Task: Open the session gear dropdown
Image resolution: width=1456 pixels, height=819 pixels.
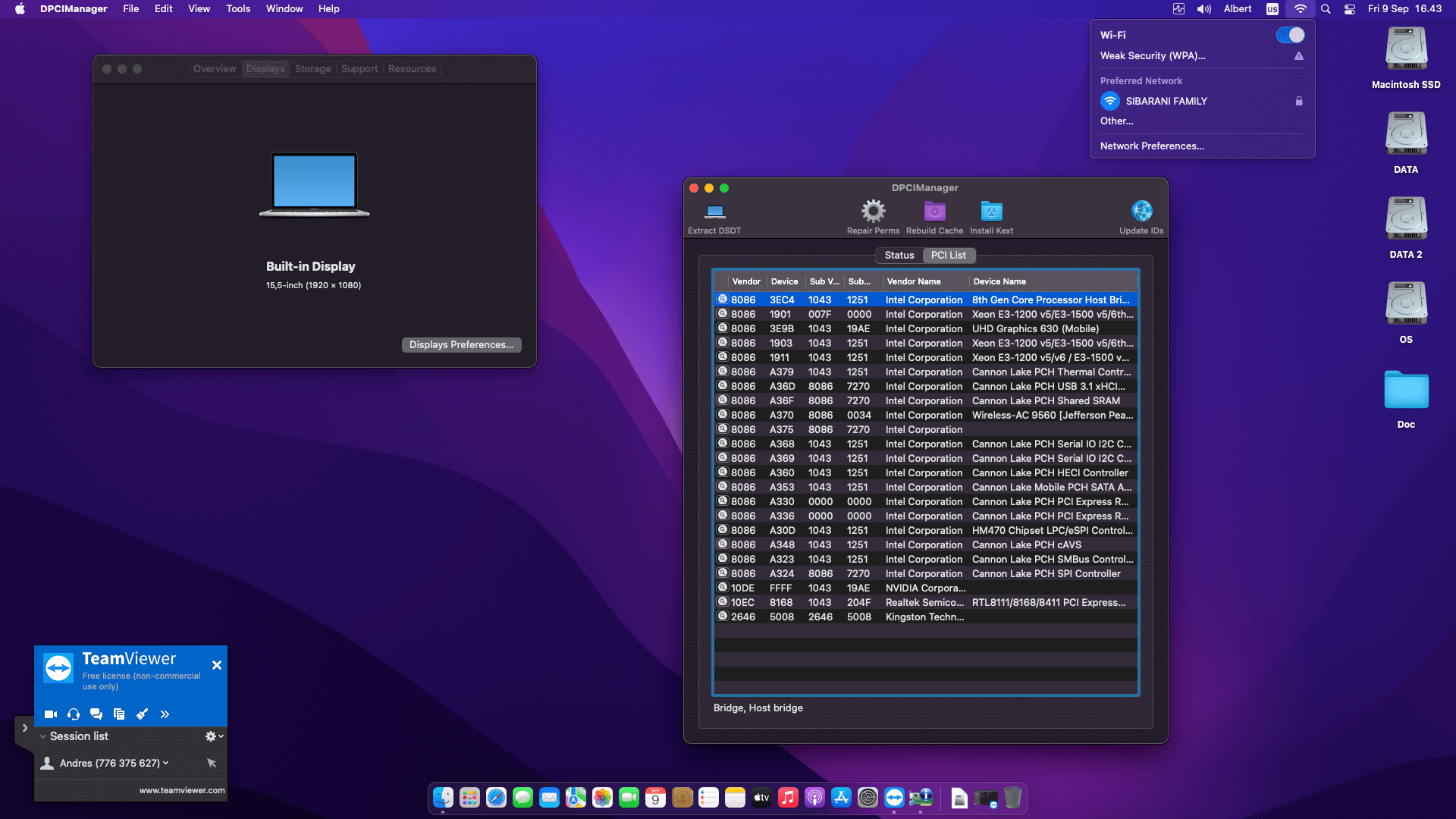Action: tap(214, 736)
